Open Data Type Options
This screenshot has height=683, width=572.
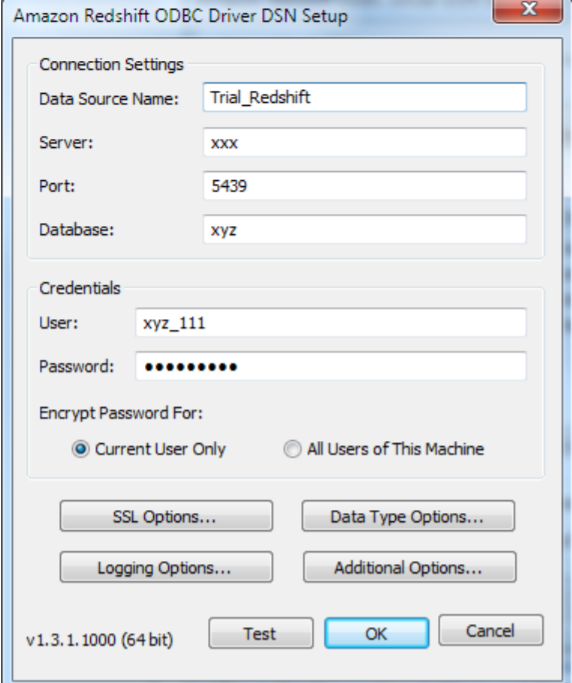tap(408, 516)
